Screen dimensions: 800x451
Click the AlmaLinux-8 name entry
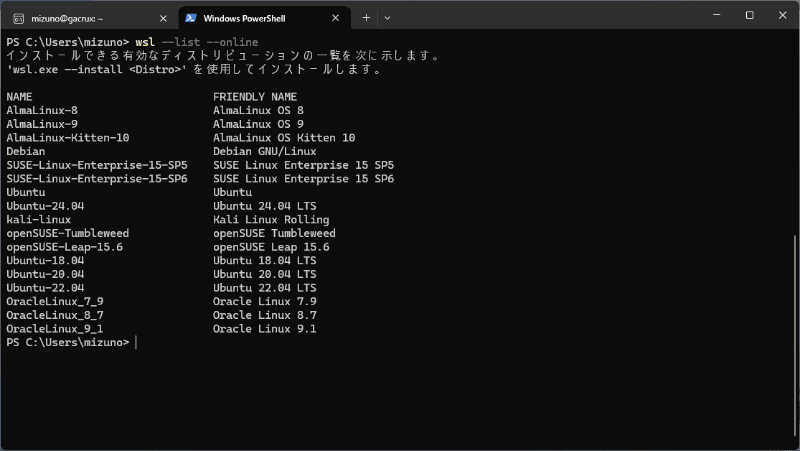pyautogui.click(x=42, y=110)
